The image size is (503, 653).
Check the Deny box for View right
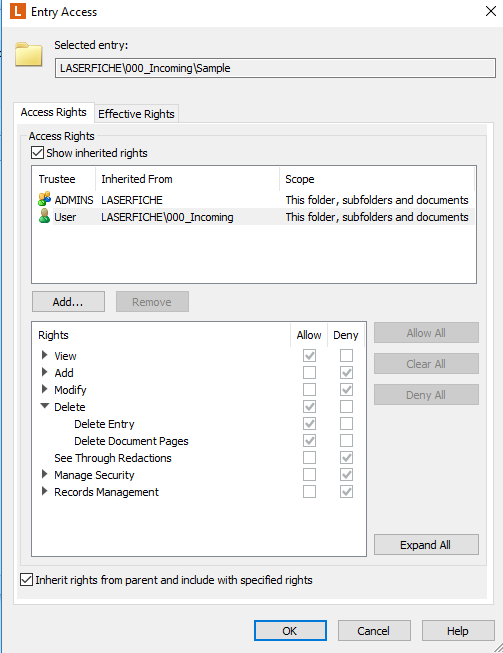tap(346, 355)
